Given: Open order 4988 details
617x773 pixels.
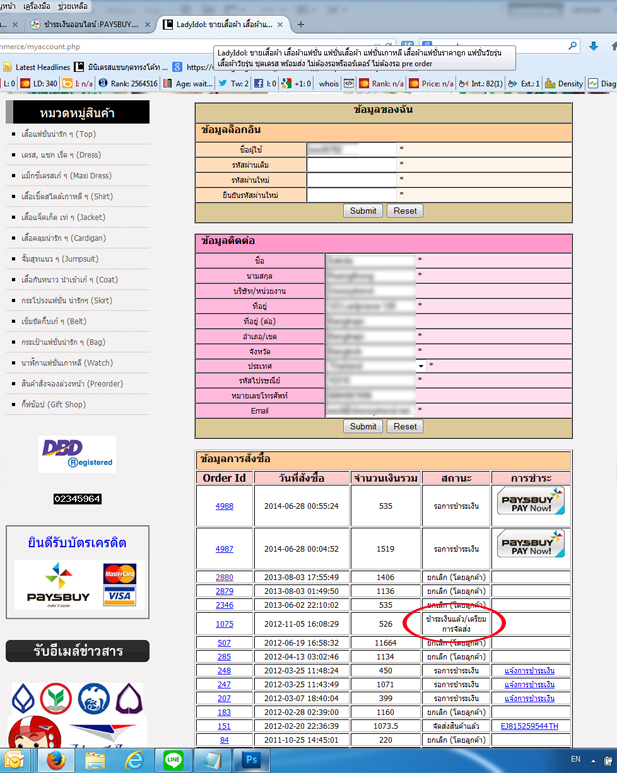Looking at the screenshot, I should coord(224,506).
